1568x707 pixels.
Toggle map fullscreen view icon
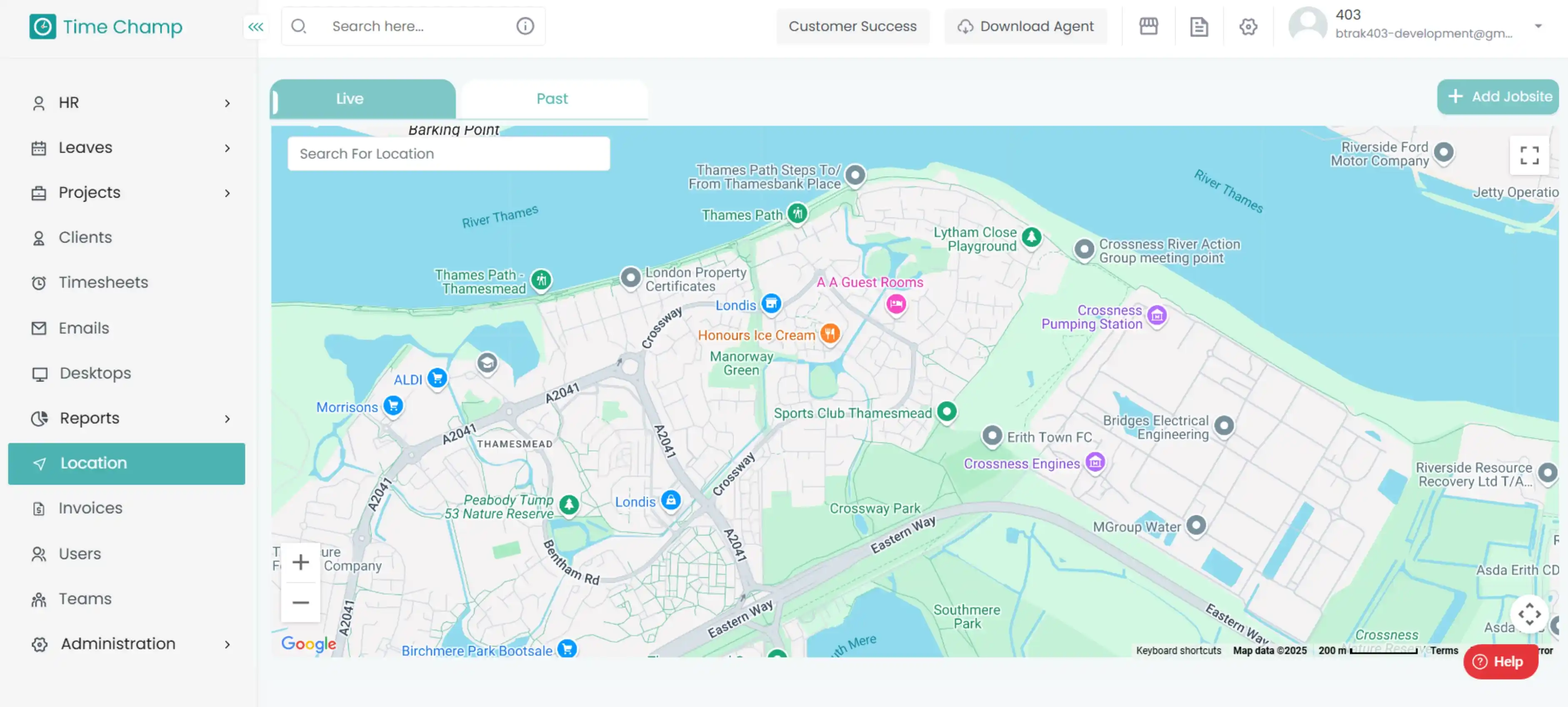[1529, 155]
